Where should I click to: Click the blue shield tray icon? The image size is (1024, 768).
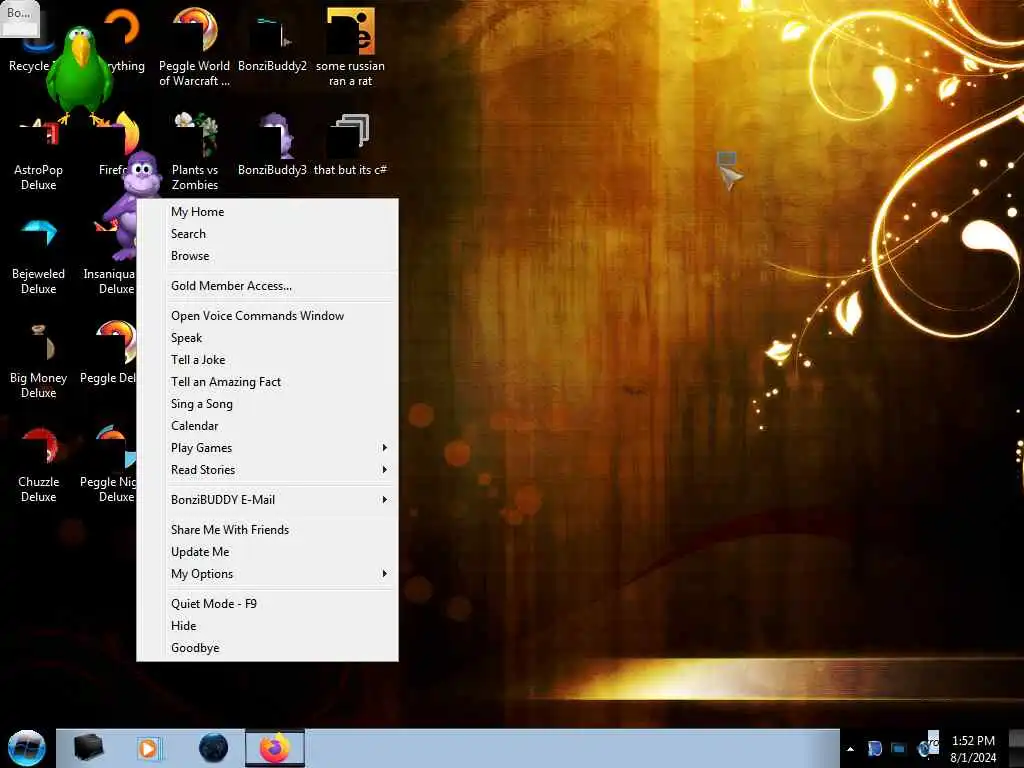874,748
